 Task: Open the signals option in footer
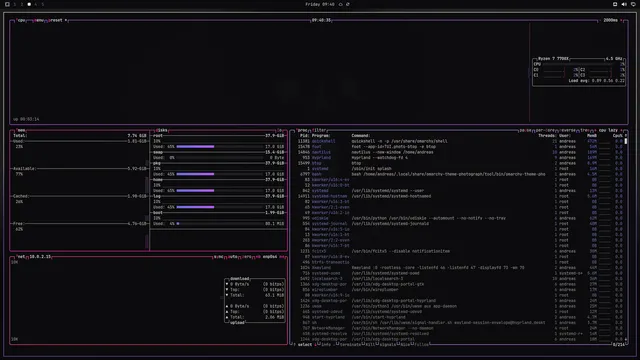coord(387,344)
